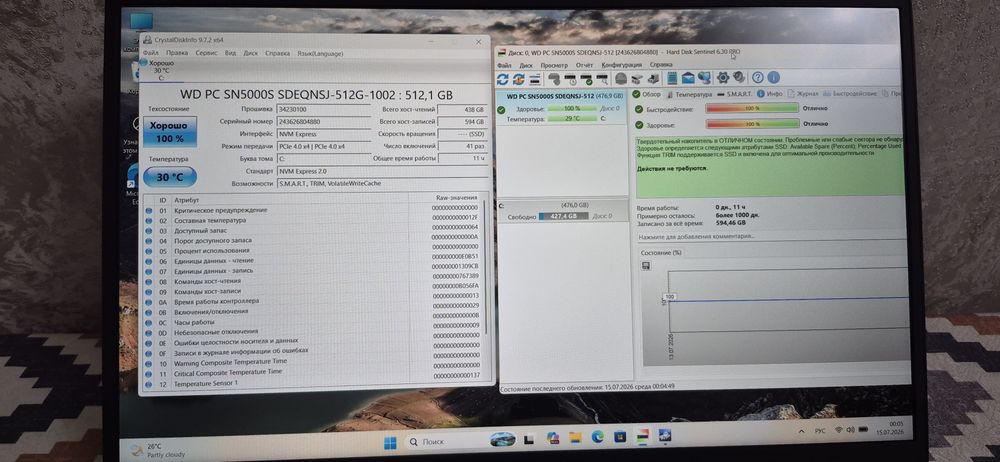
Task: Open Отчёт menu in Hard Disk Sentinel
Action: 584,65
